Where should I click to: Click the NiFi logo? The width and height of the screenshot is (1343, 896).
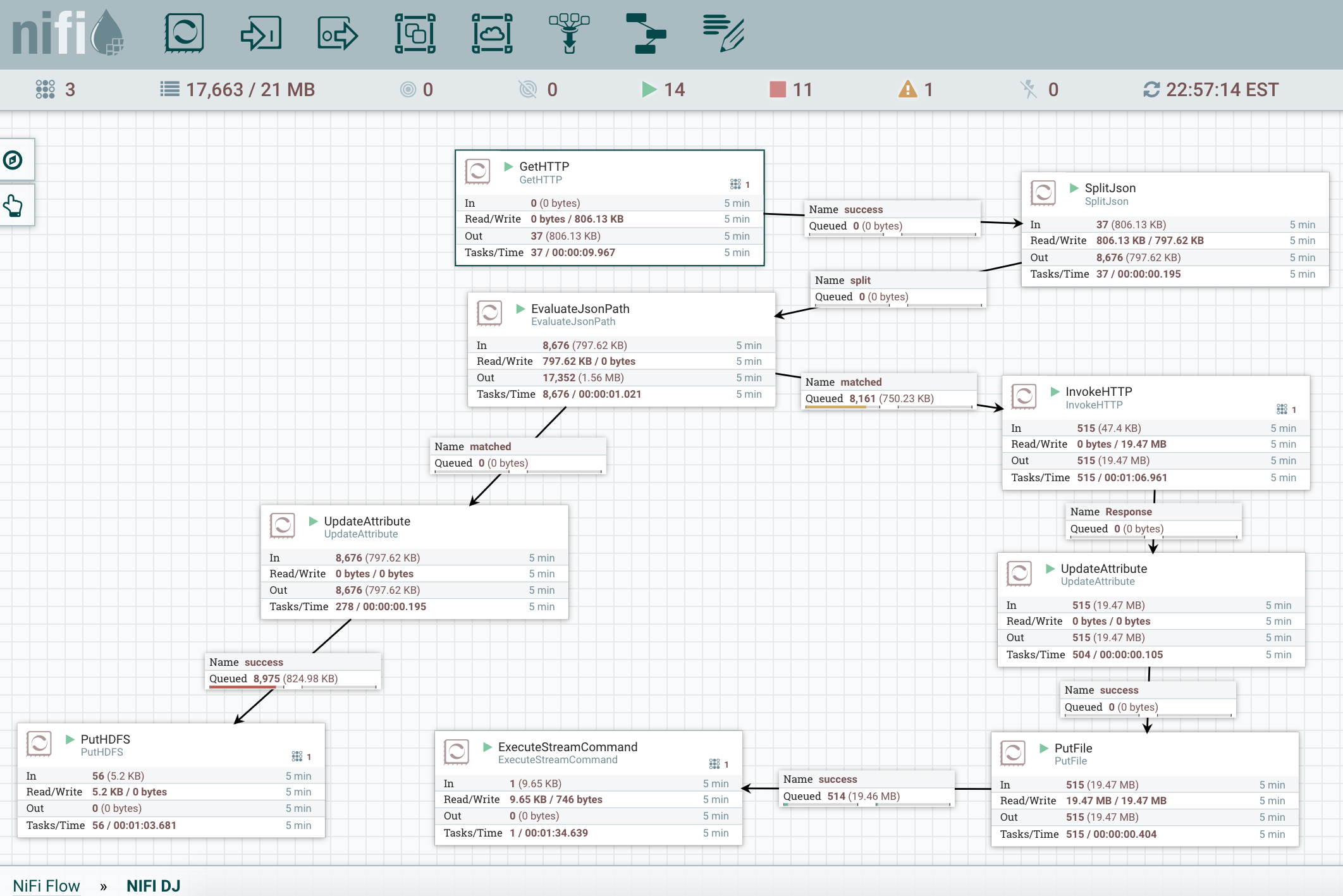click(68, 33)
